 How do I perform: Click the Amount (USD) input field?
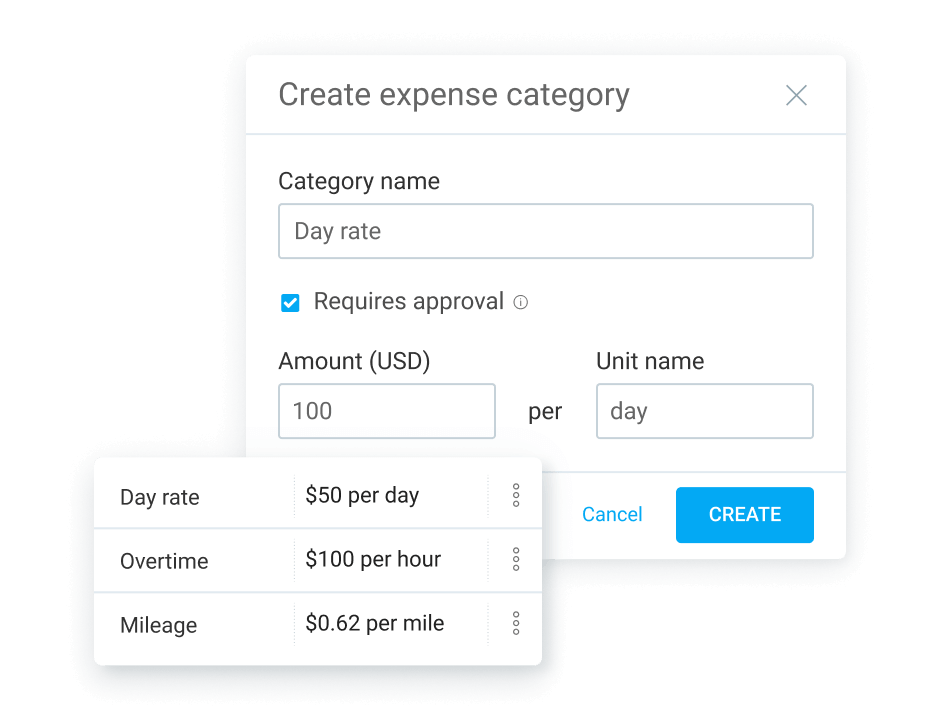386,411
